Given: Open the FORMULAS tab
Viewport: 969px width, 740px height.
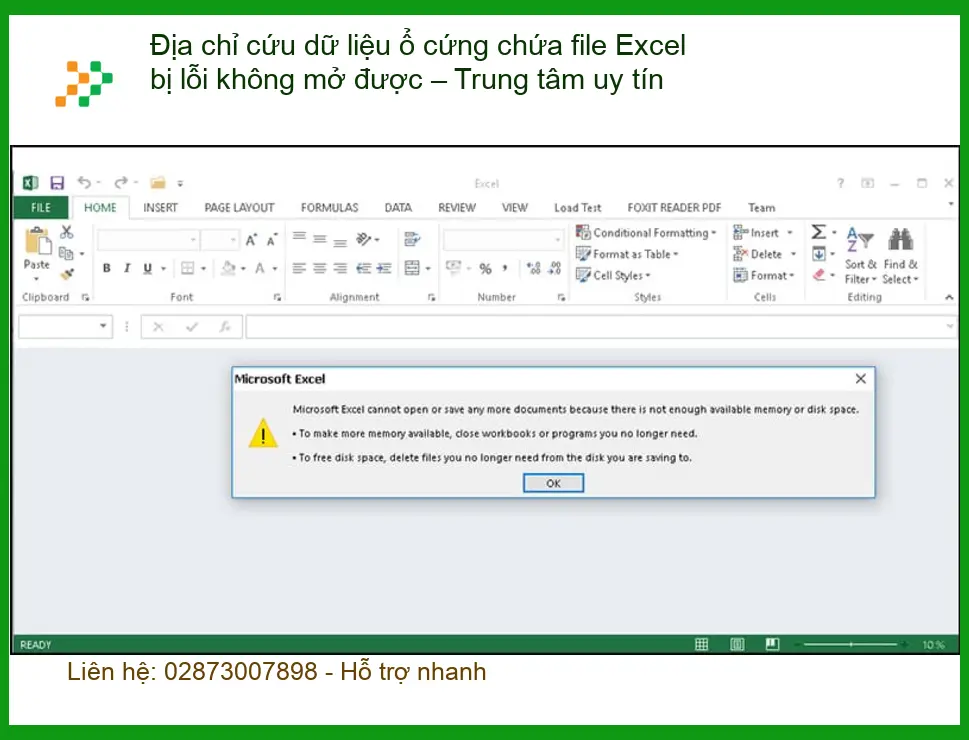Looking at the screenshot, I should pyautogui.click(x=329, y=208).
